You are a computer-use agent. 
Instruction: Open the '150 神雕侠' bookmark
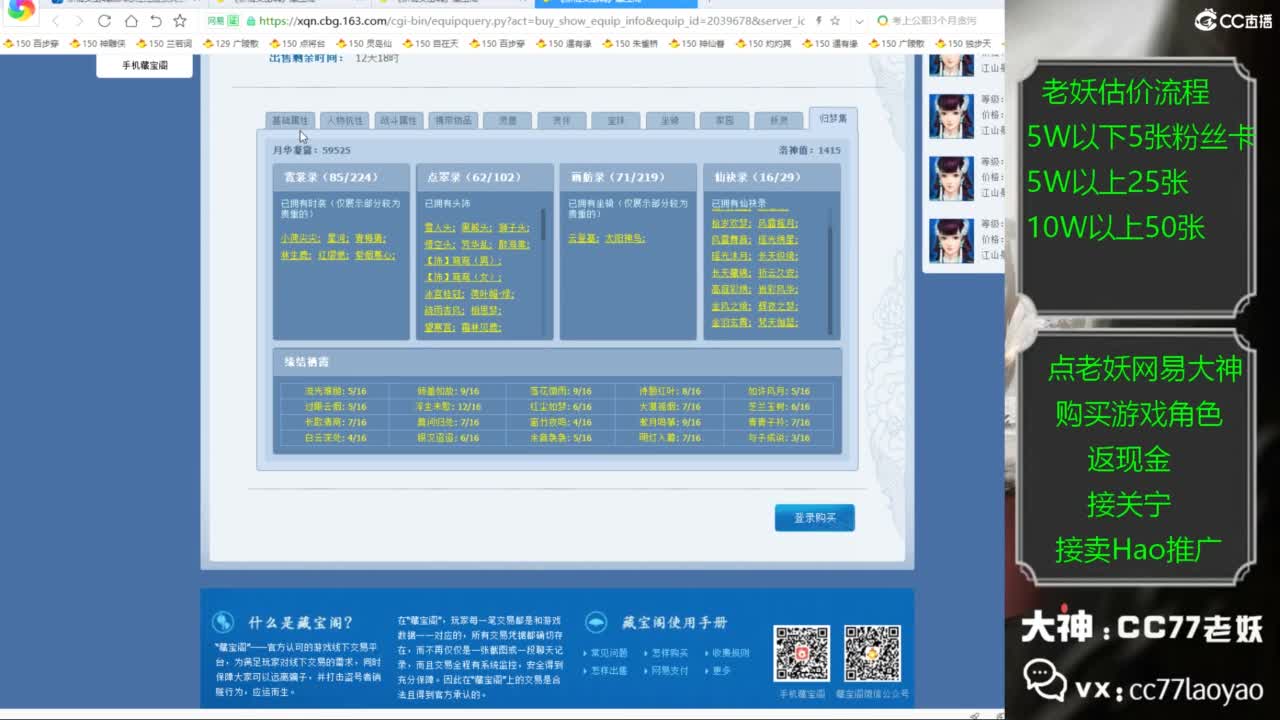[x=97, y=44]
